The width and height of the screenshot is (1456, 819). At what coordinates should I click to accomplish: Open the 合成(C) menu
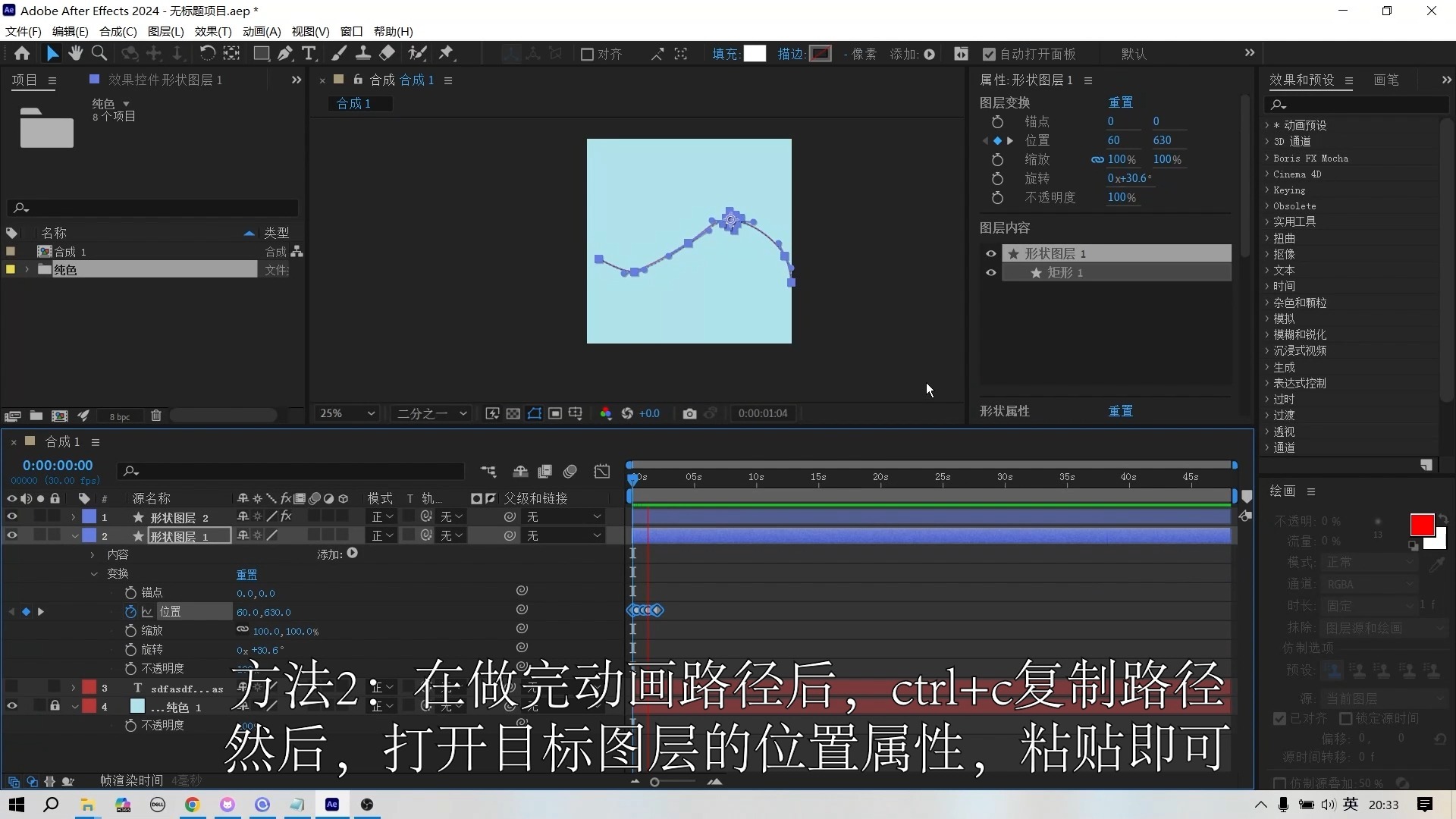(x=118, y=31)
